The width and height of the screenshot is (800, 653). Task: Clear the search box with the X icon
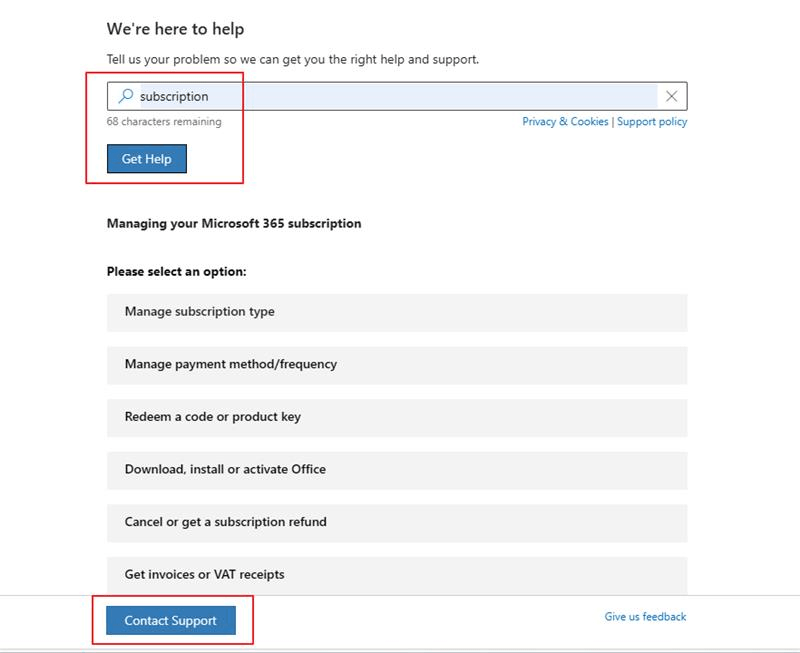point(671,96)
